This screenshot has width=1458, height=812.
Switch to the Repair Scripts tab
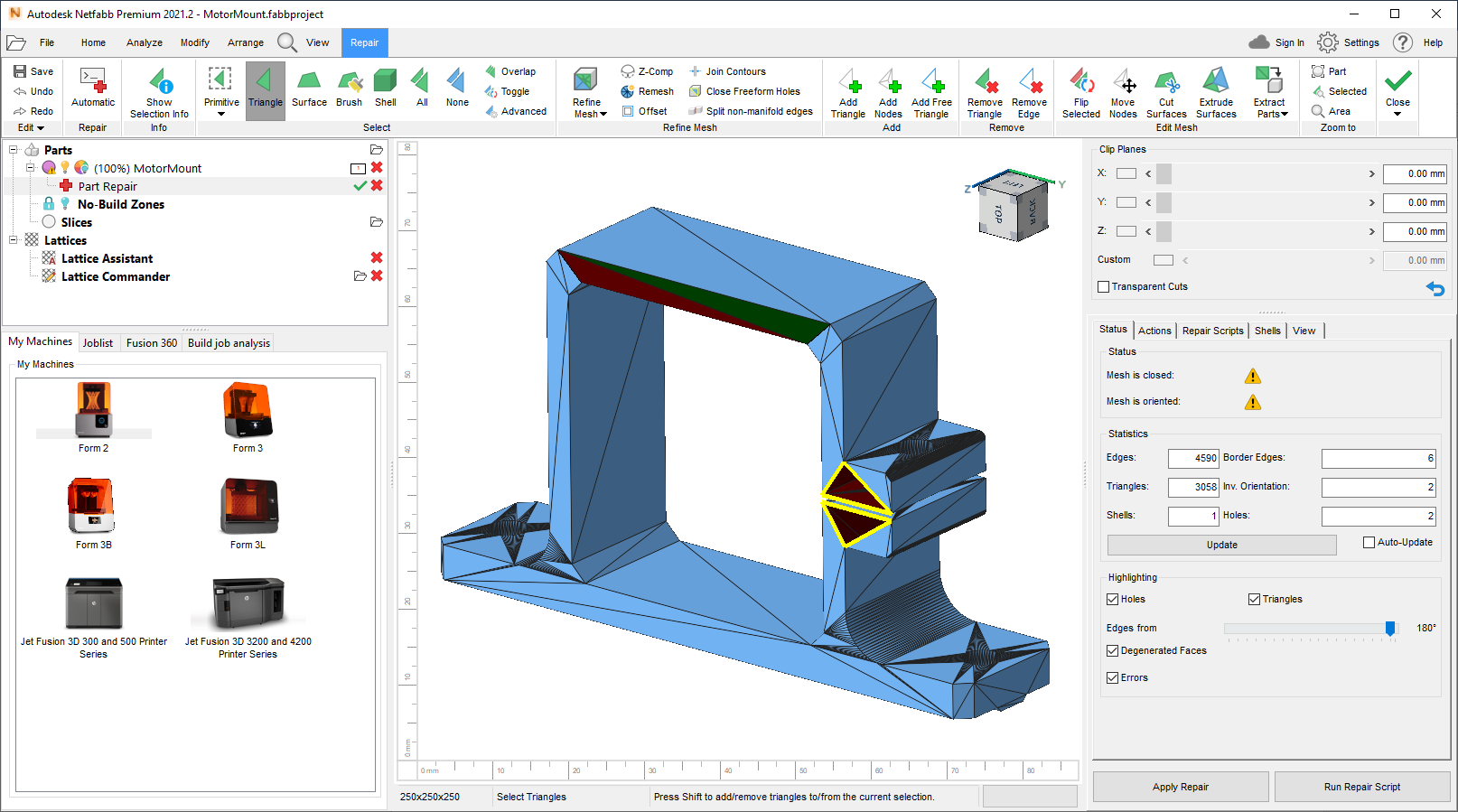[x=1212, y=331]
